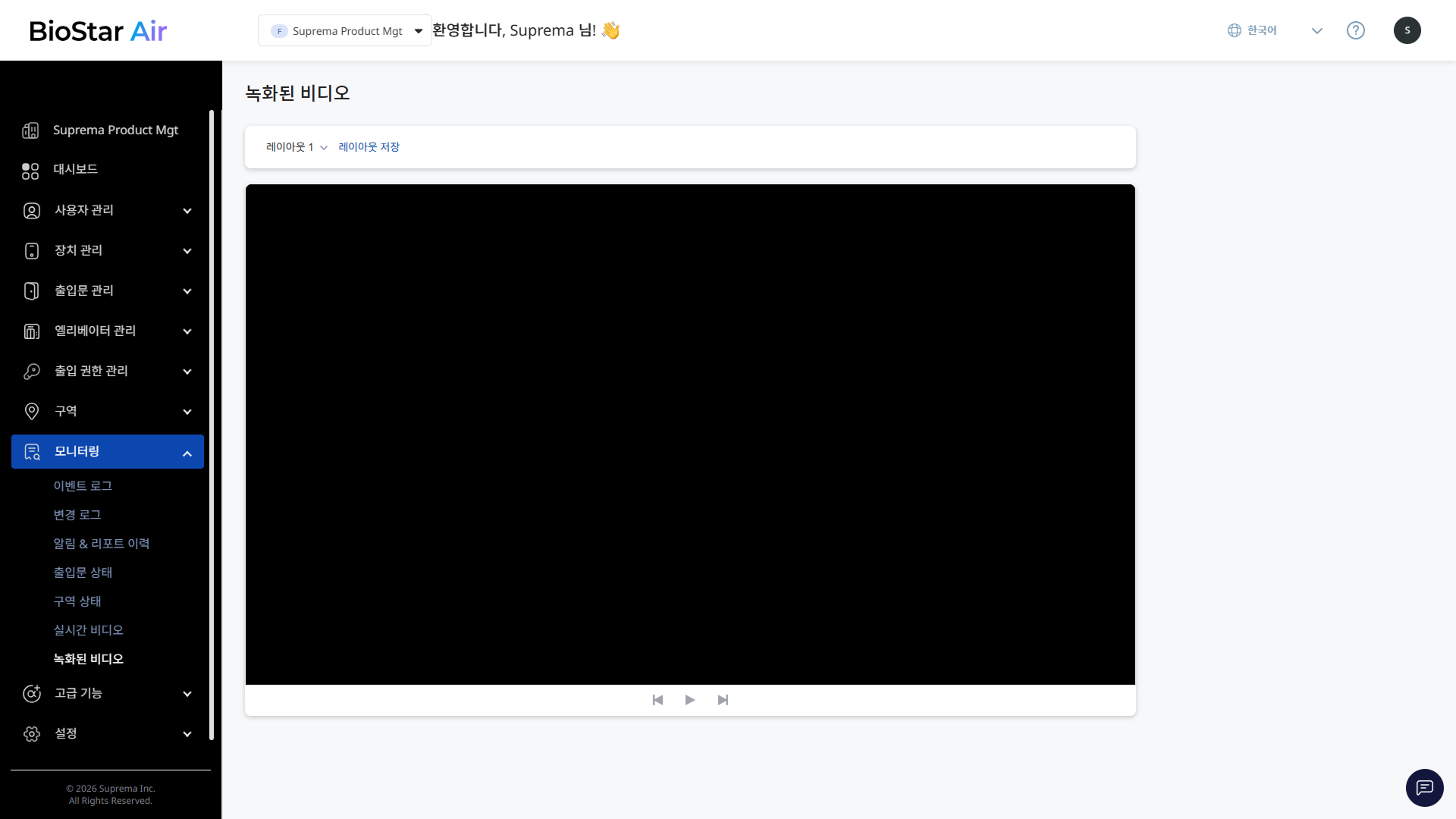Open the chat support bubble icon
The height and width of the screenshot is (819, 1456).
[1424, 787]
